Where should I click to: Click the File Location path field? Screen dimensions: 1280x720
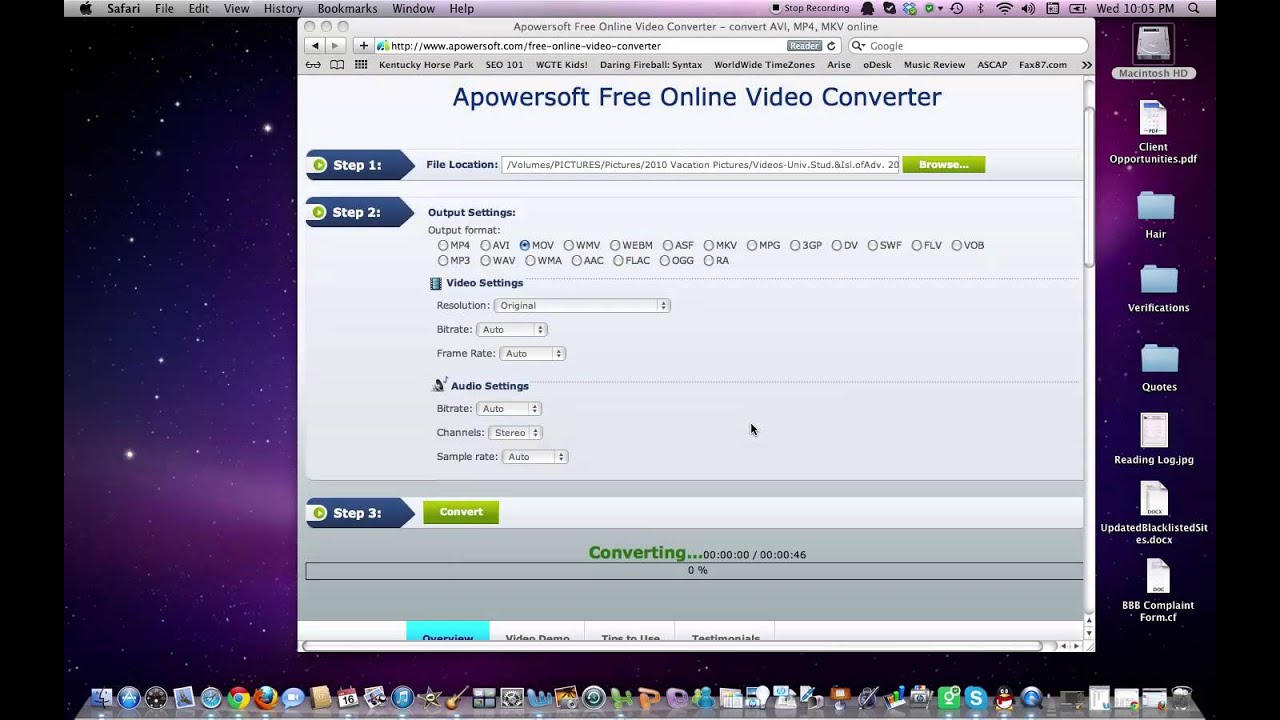point(701,164)
